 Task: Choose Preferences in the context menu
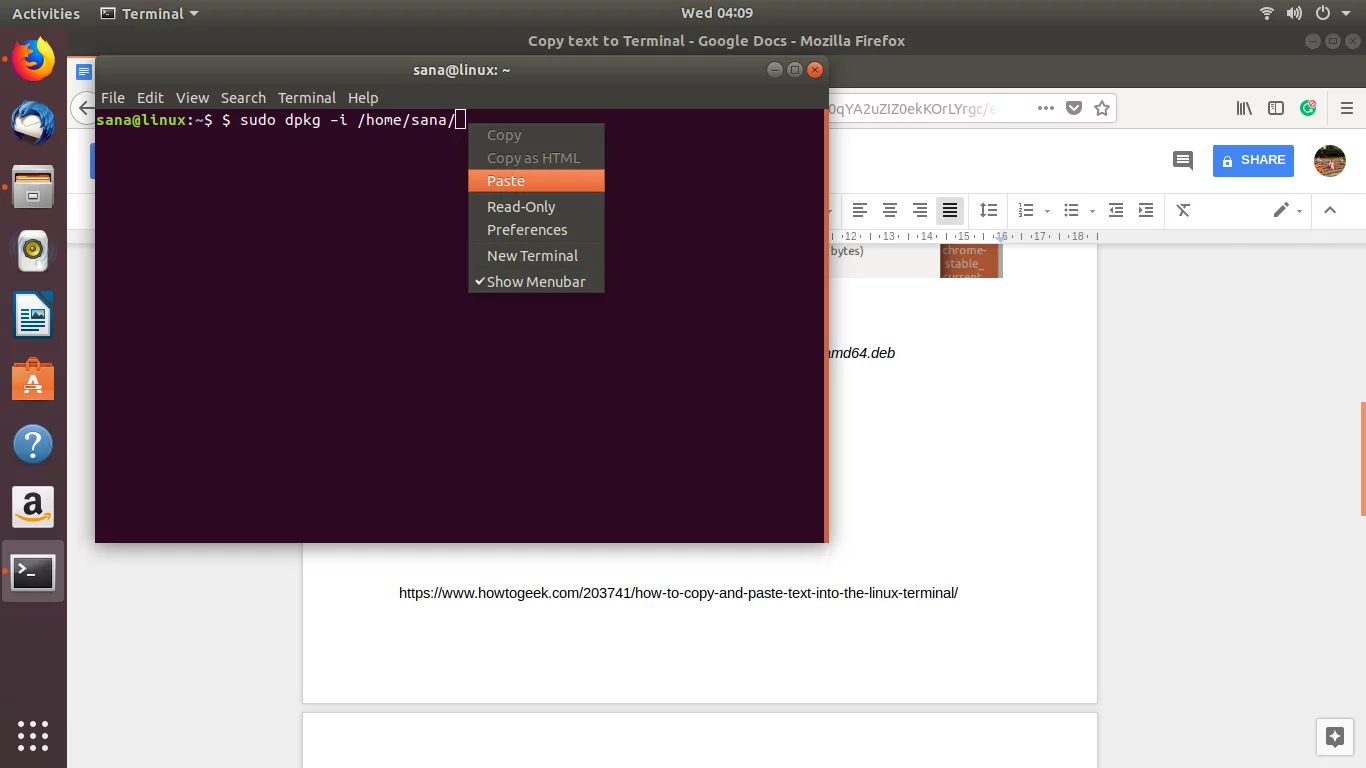click(527, 230)
